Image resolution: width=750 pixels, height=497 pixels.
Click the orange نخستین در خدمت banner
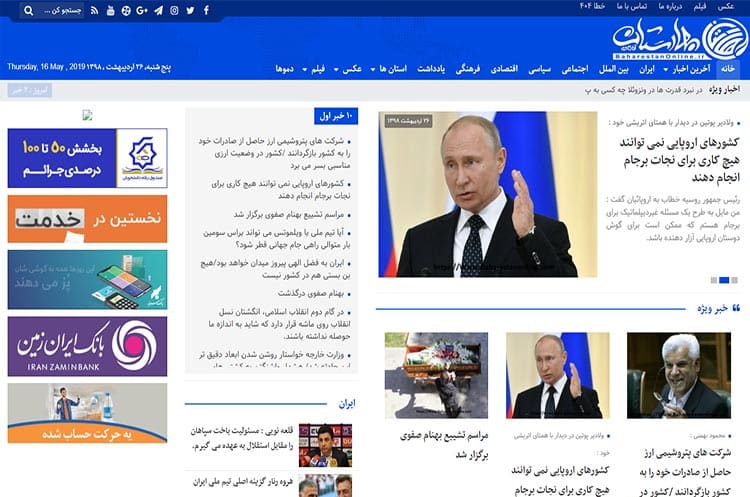tap(88, 219)
